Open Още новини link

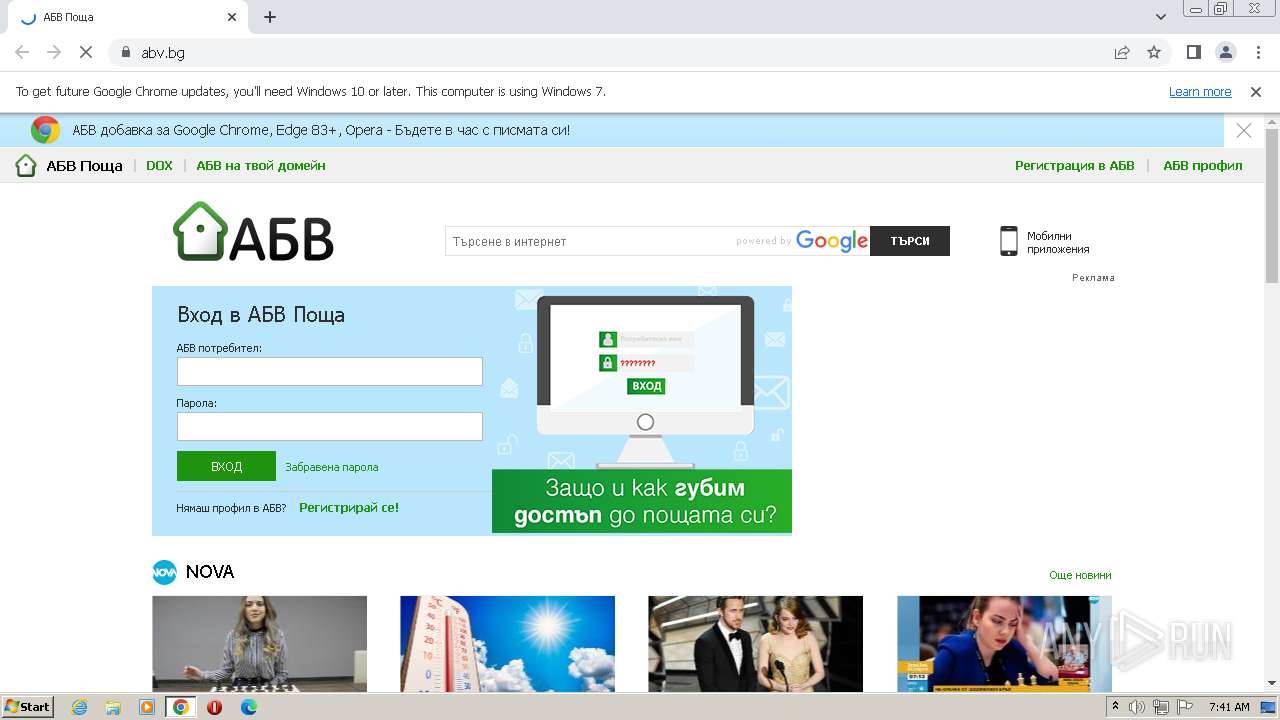pos(1080,575)
